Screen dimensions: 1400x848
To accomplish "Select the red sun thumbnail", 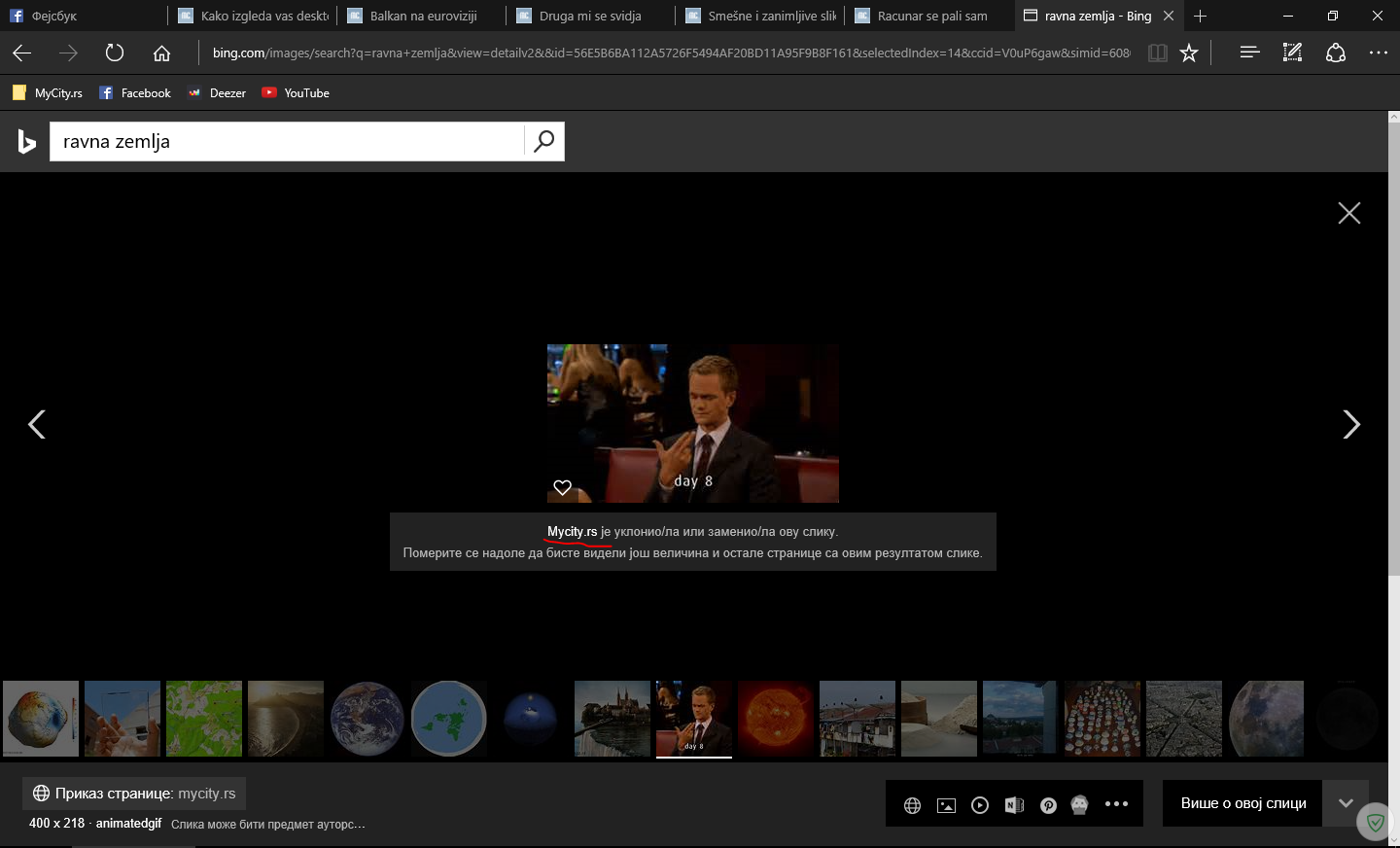I will 775,719.
